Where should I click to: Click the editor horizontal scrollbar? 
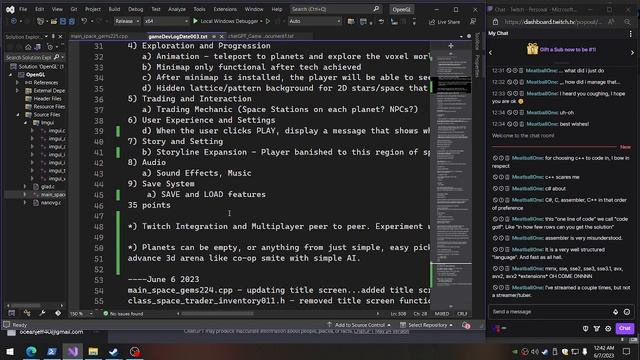coord(218,314)
